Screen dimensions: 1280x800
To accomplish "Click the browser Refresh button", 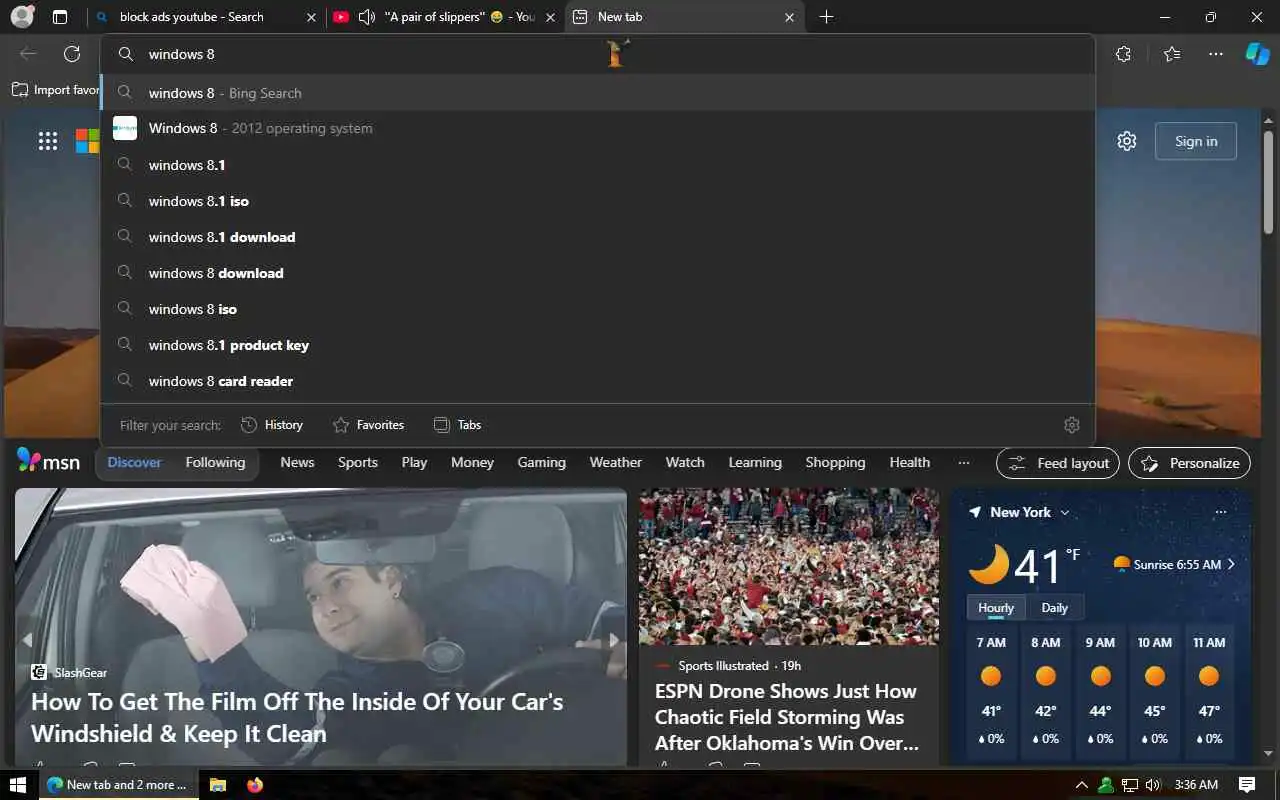I will (72, 54).
